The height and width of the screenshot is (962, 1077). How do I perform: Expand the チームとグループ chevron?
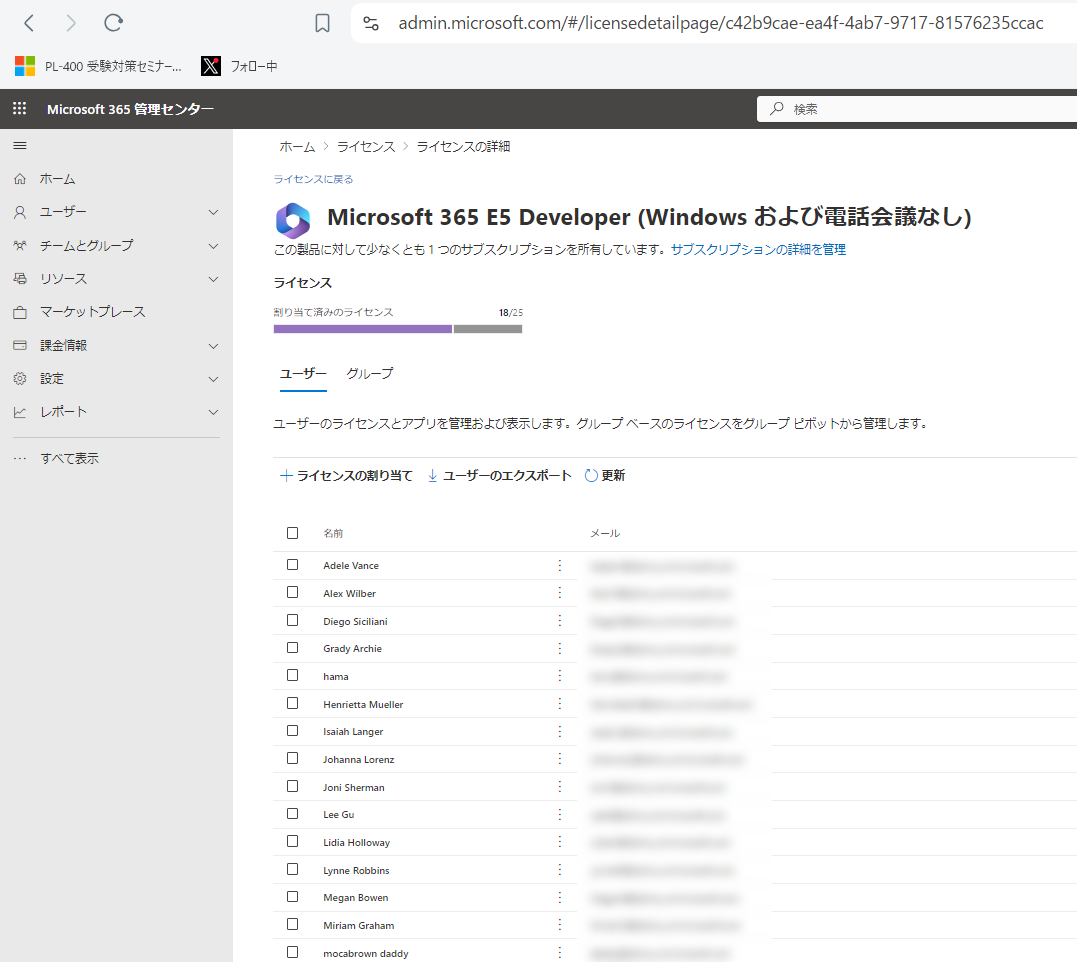214,246
